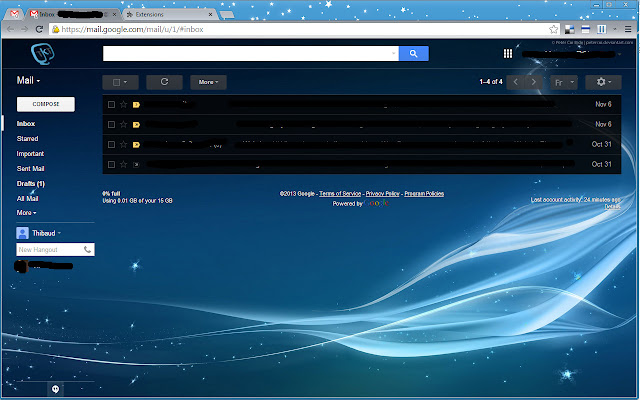Open Sent Mail
This screenshot has width=640, height=400.
[x=30, y=169]
